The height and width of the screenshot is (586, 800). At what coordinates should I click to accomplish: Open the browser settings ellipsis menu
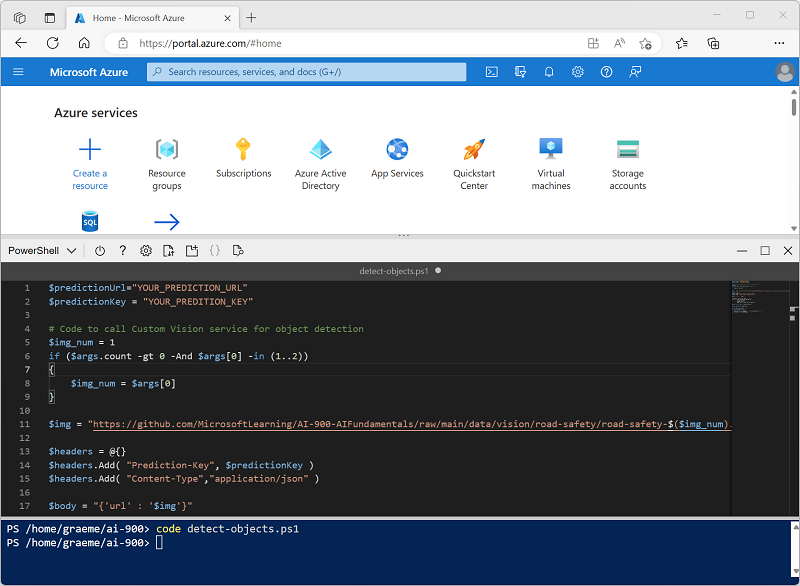pos(779,43)
